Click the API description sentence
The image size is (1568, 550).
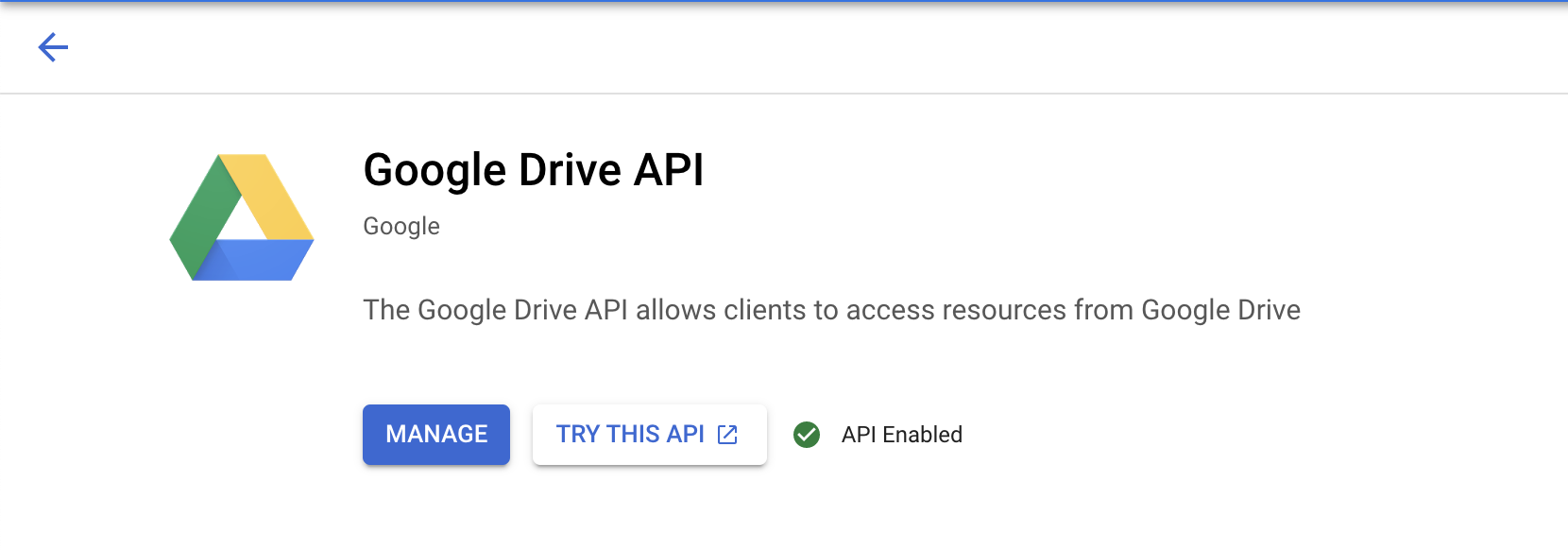click(831, 310)
